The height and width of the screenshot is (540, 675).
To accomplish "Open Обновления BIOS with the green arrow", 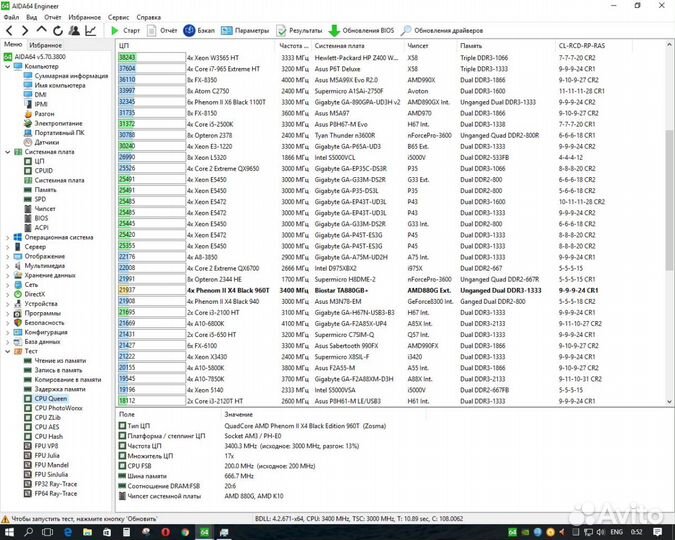I will [x=364, y=31].
